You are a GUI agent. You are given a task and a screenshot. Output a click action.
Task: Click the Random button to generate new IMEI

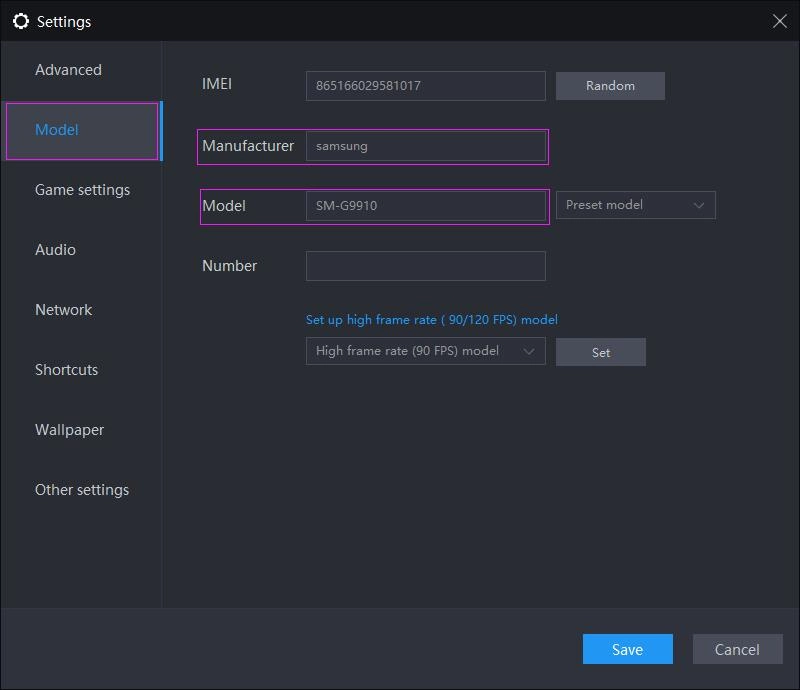(610, 85)
